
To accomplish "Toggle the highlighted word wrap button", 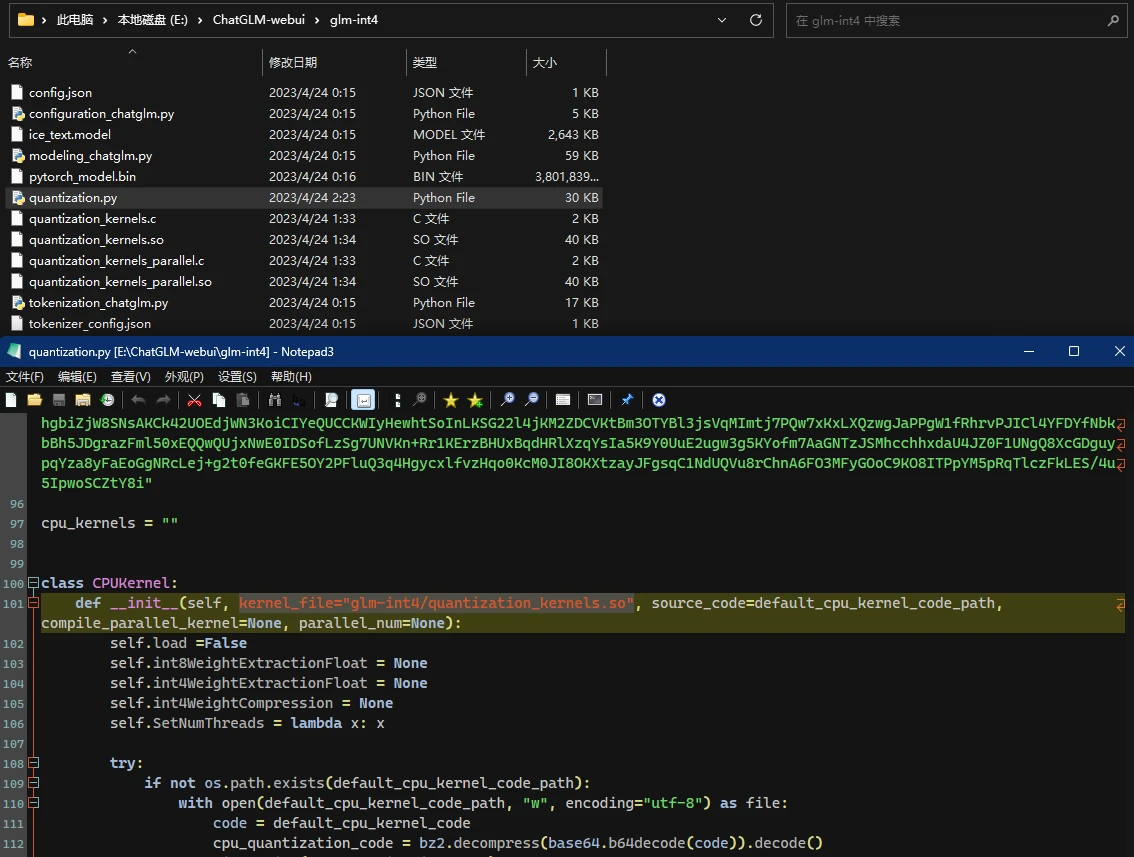I will [x=363, y=400].
